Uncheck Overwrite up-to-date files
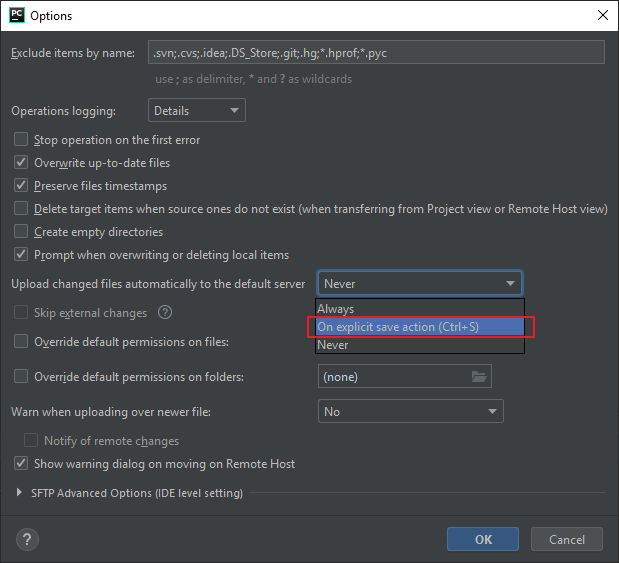Image resolution: width=619 pixels, height=563 pixels. click(x=21, y=163)
